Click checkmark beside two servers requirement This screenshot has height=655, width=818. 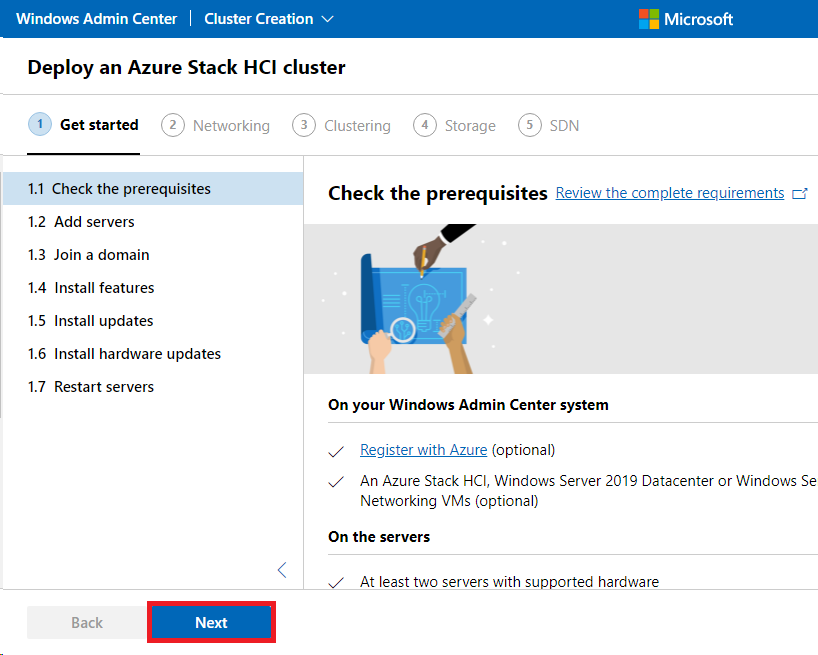click(x=336, y=583)
